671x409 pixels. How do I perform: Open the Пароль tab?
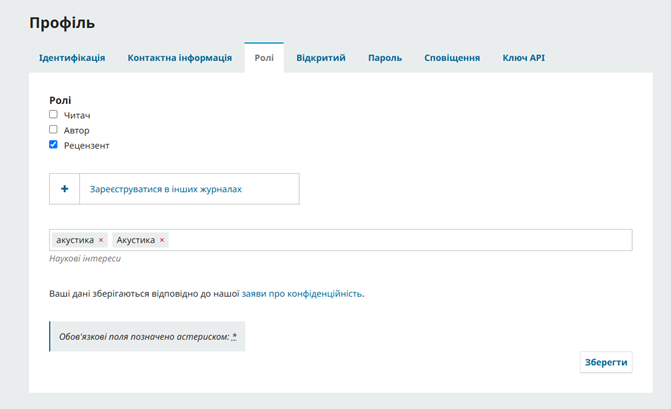385,58
